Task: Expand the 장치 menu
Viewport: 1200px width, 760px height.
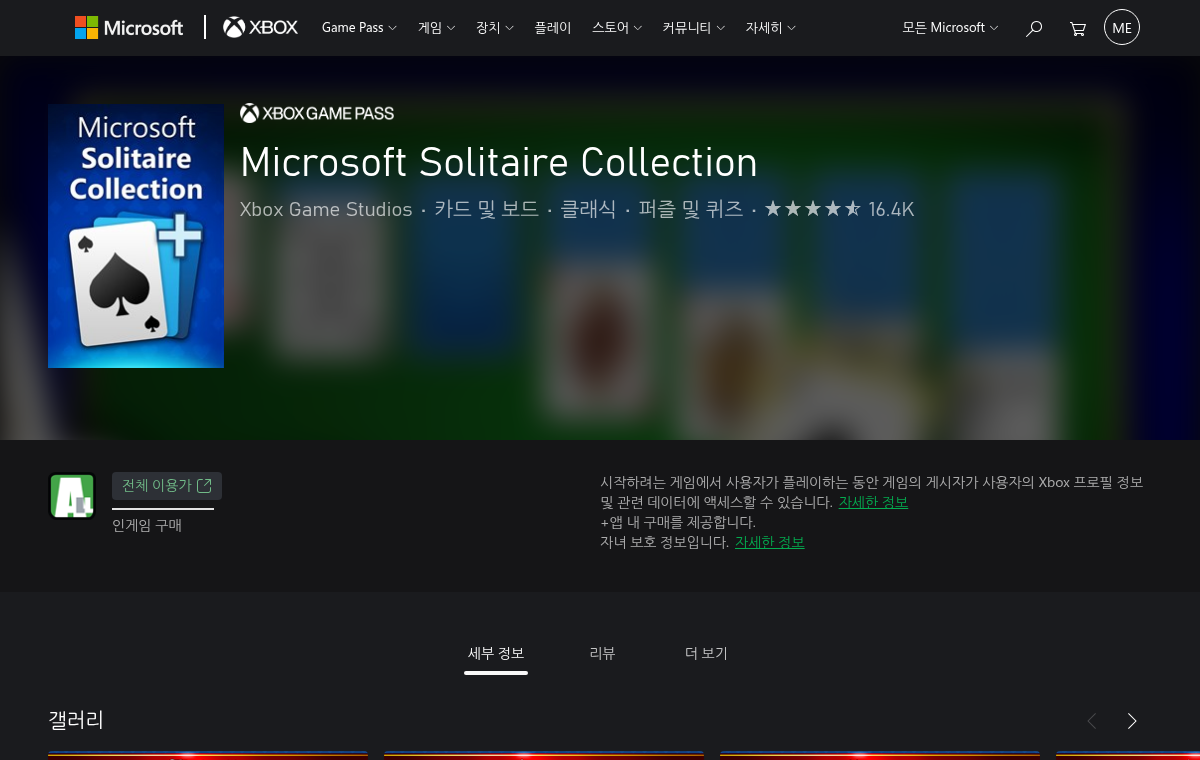Action: [x=495, y=28]
